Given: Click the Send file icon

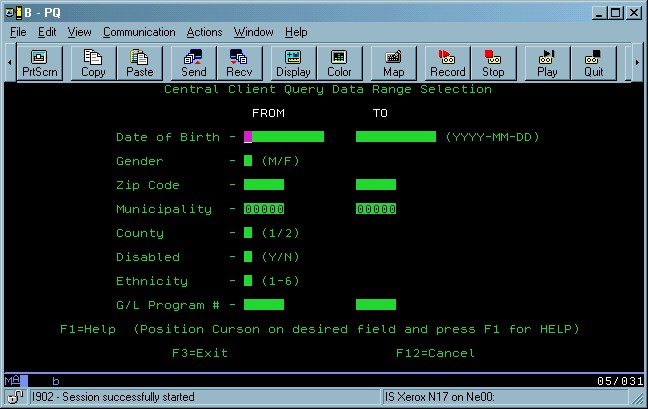Looking at the screenshot, I should click(x=194, y=63).
